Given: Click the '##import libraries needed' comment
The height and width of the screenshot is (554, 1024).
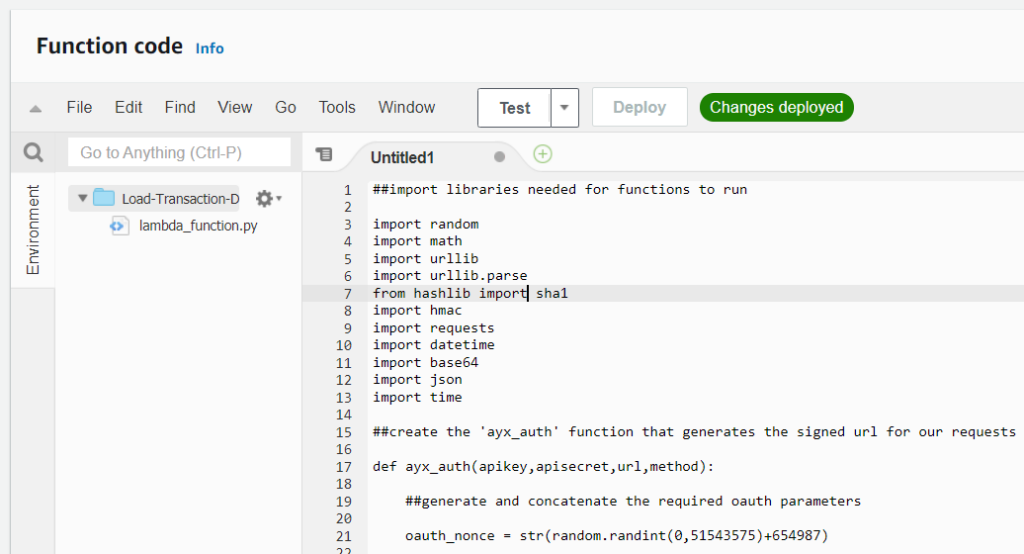Looking at the screenshot, I should [560, 189].
